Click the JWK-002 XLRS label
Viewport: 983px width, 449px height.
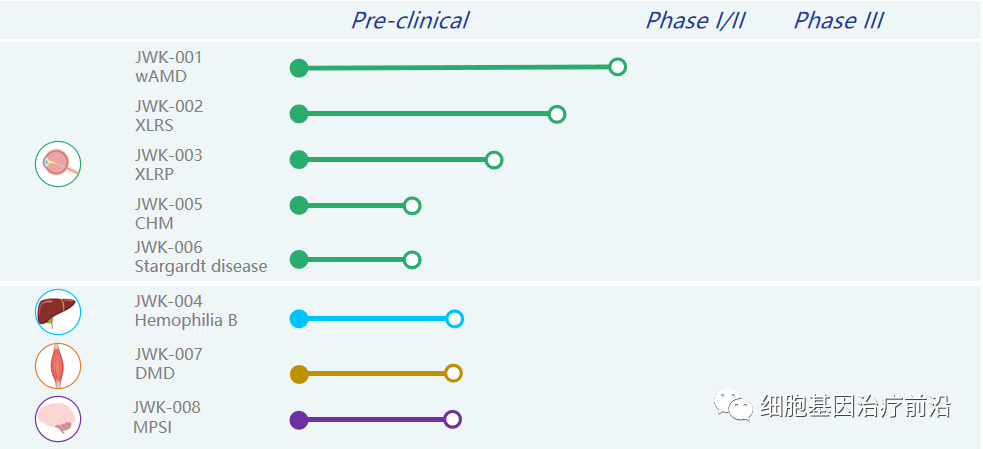coord(168,115)
